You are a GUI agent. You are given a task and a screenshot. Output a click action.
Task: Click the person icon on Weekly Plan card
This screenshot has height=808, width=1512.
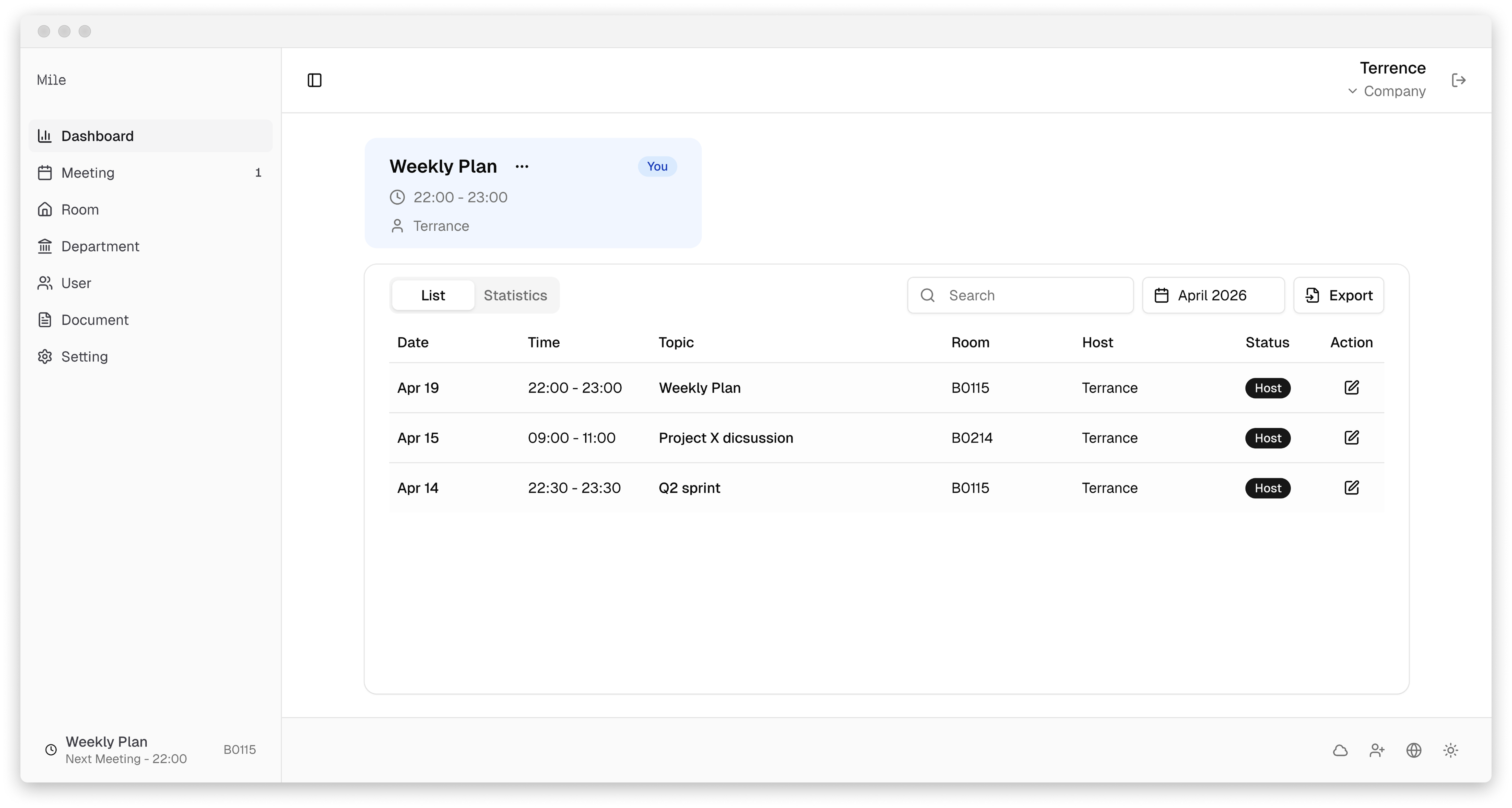pyautogui.click(x=397, y=226)
